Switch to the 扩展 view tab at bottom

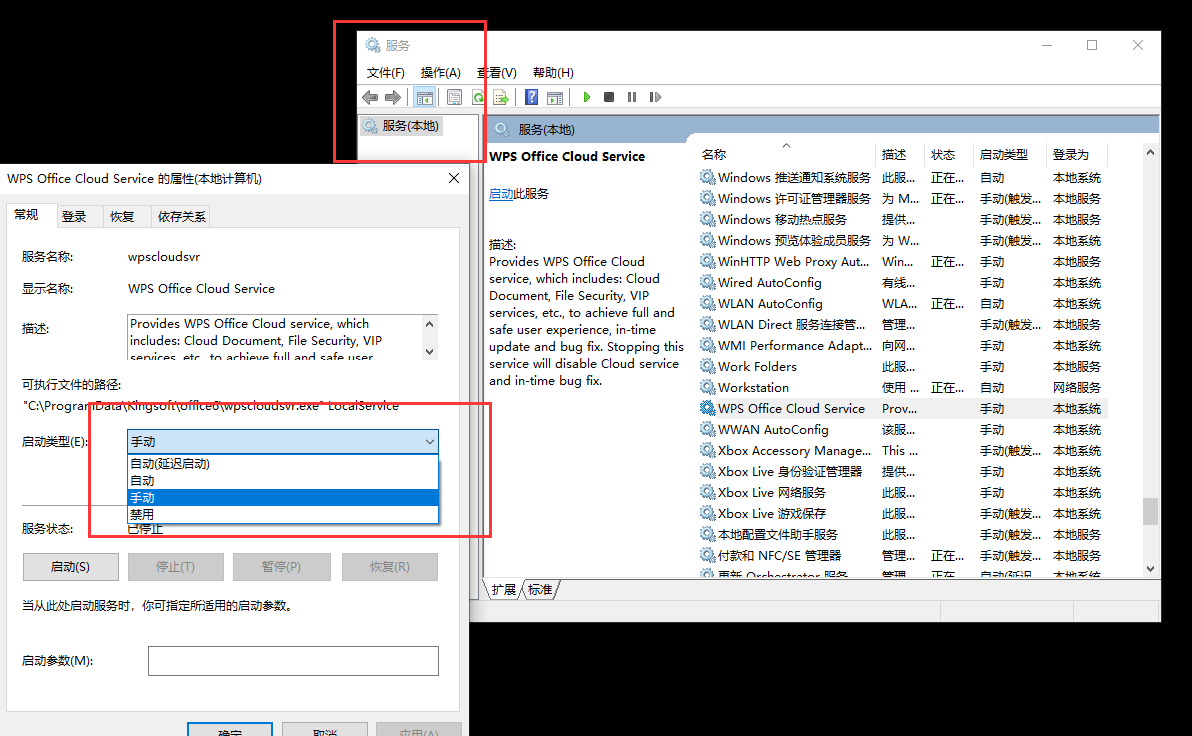click(x=503, y=589)
